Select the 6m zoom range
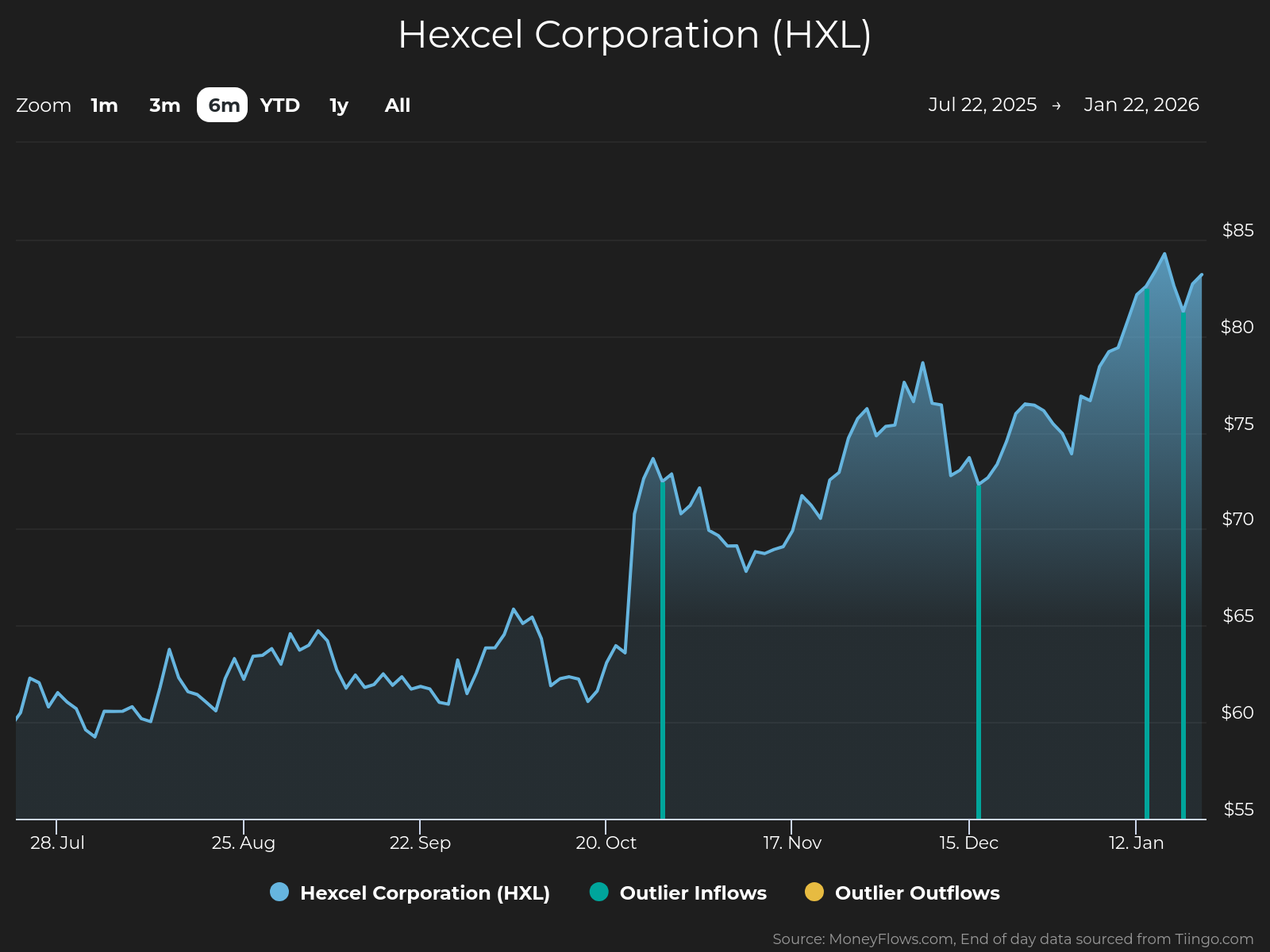 pos(223,105)
